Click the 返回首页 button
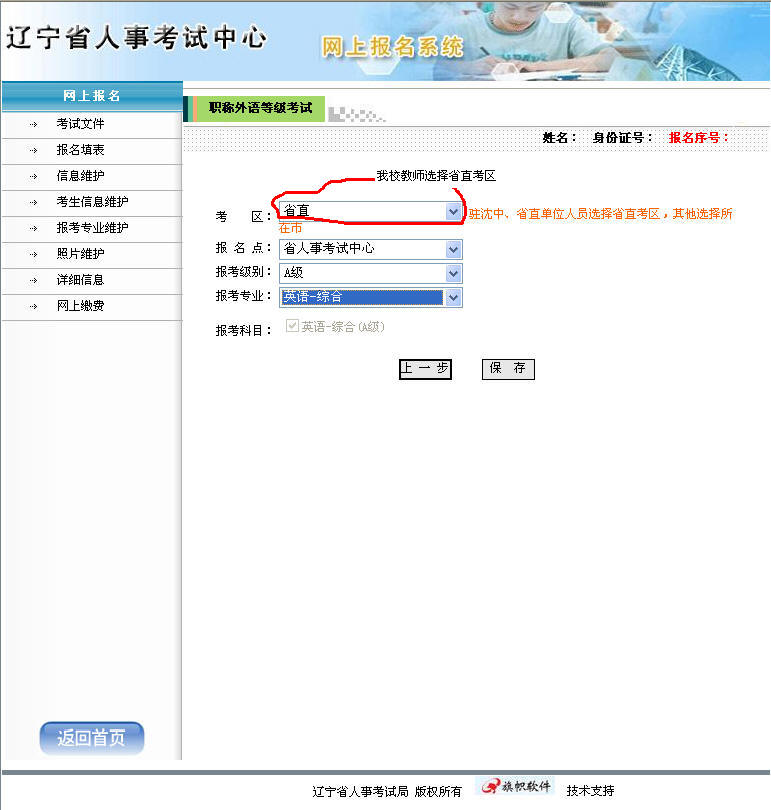771x810 pixels. [92, 739]
